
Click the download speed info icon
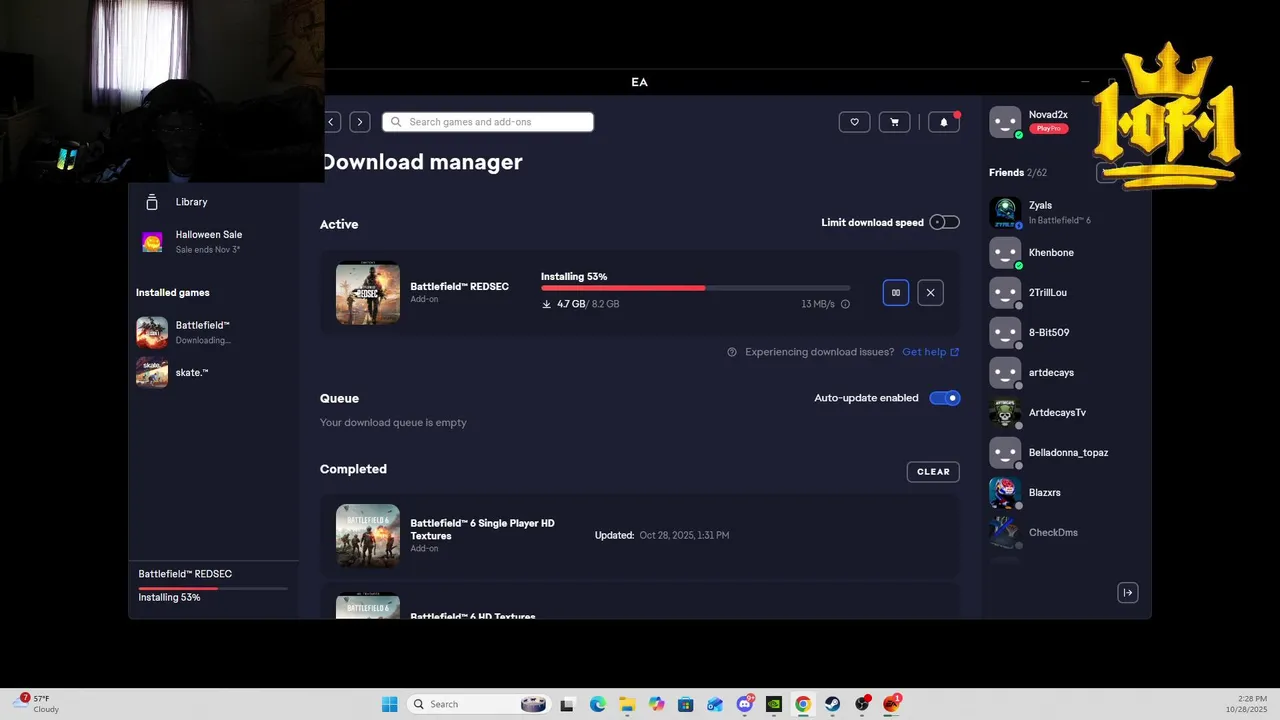tap(845, 304)
